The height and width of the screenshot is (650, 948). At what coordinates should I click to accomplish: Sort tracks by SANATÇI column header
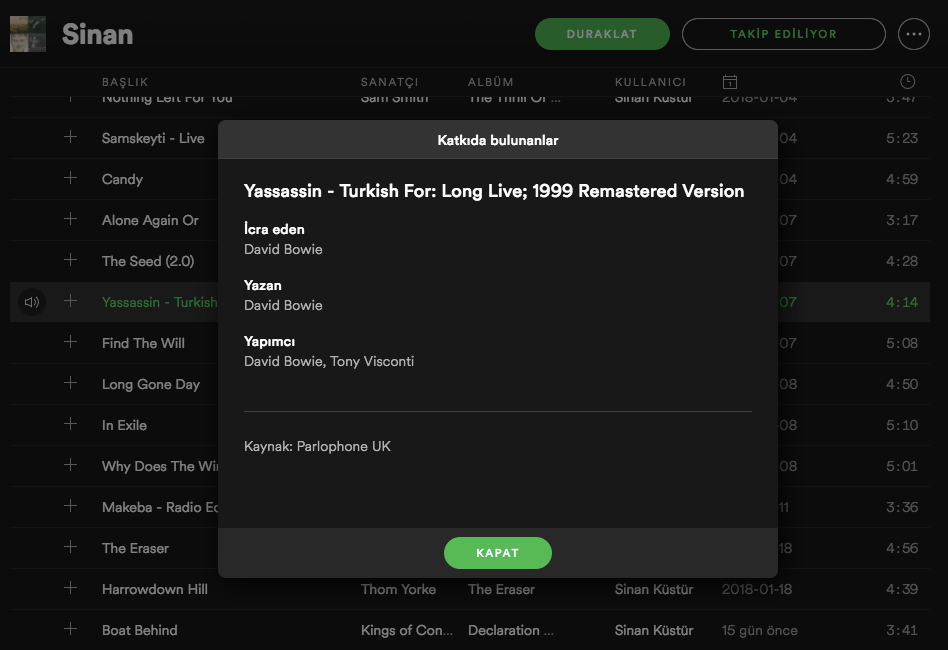pyautogui.click(x=389, y=82)
